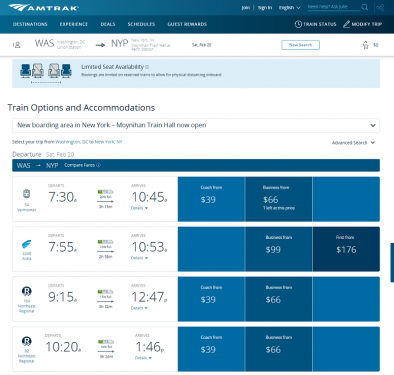Click the Sign In link
The height and width of the screenshot is (375, 394).
click(x=265, y=8)
